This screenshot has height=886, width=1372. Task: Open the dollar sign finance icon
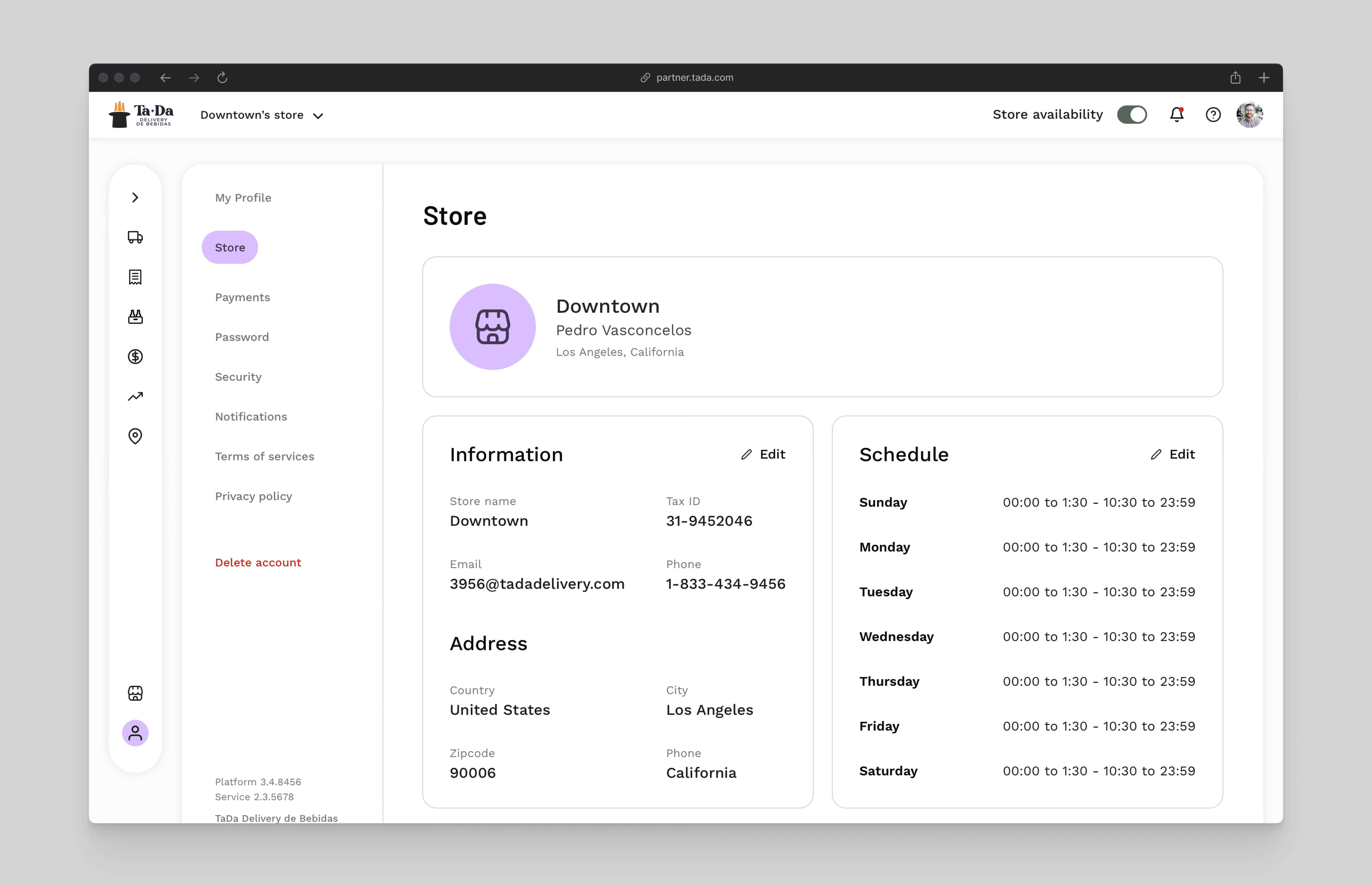coord(135,357)
